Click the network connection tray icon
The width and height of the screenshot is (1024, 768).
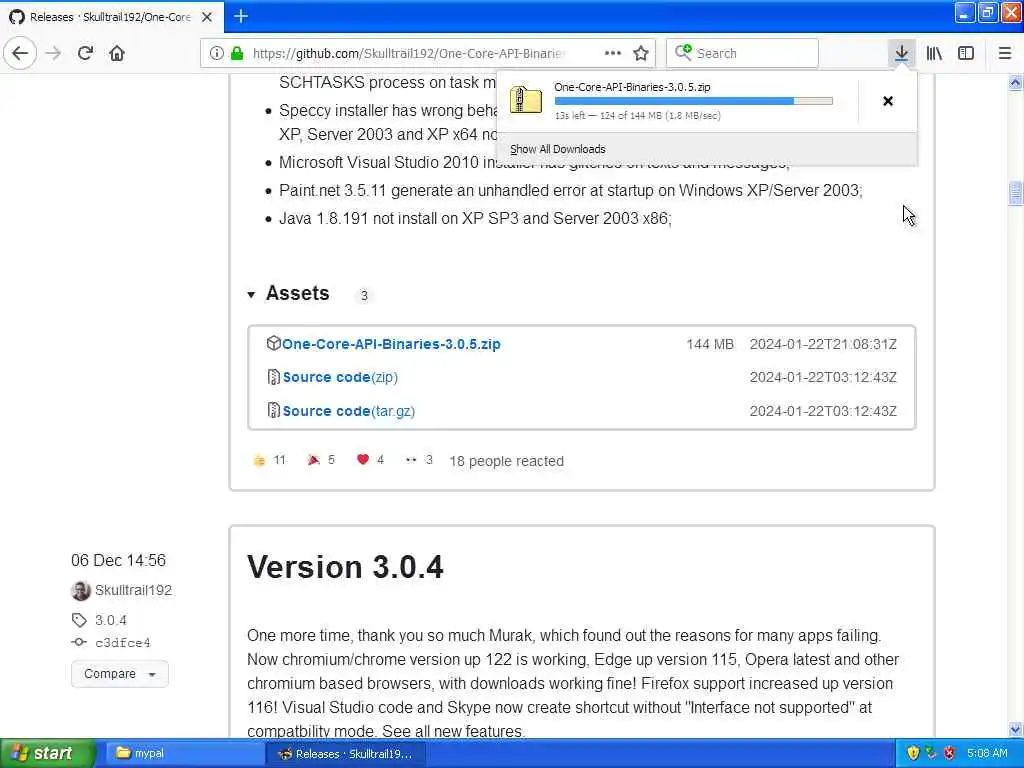tap(931, 753)
